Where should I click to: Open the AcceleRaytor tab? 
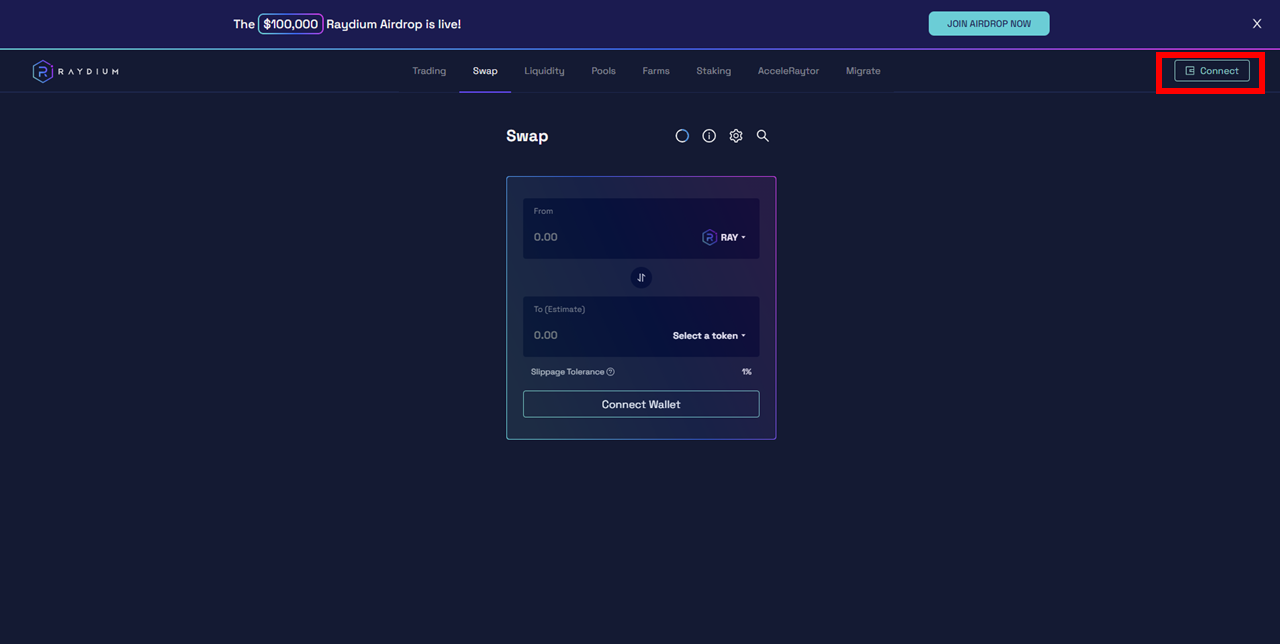pos(788,71)
